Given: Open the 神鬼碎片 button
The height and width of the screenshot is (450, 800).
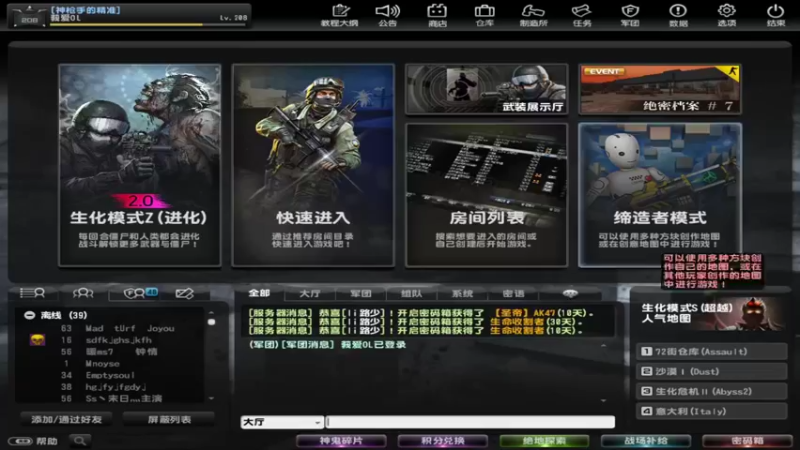Looking at the screenshot, I should [341, 441].
